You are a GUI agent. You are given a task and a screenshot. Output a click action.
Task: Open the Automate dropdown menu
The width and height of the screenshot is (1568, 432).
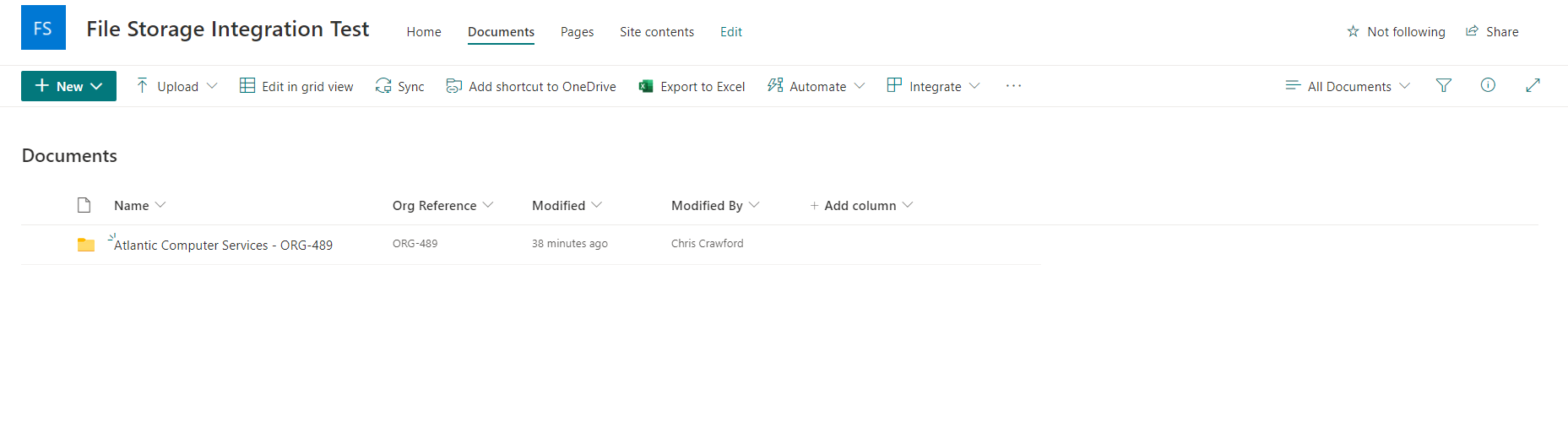coord(817,86)
